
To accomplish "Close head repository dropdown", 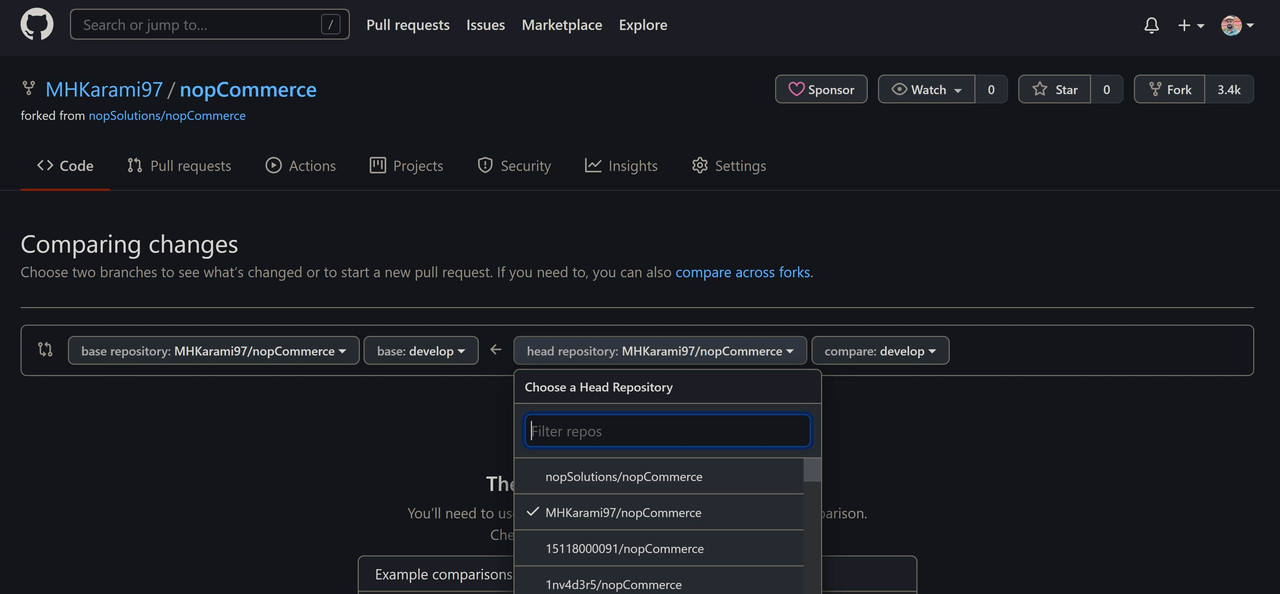I will pos(660,350).
